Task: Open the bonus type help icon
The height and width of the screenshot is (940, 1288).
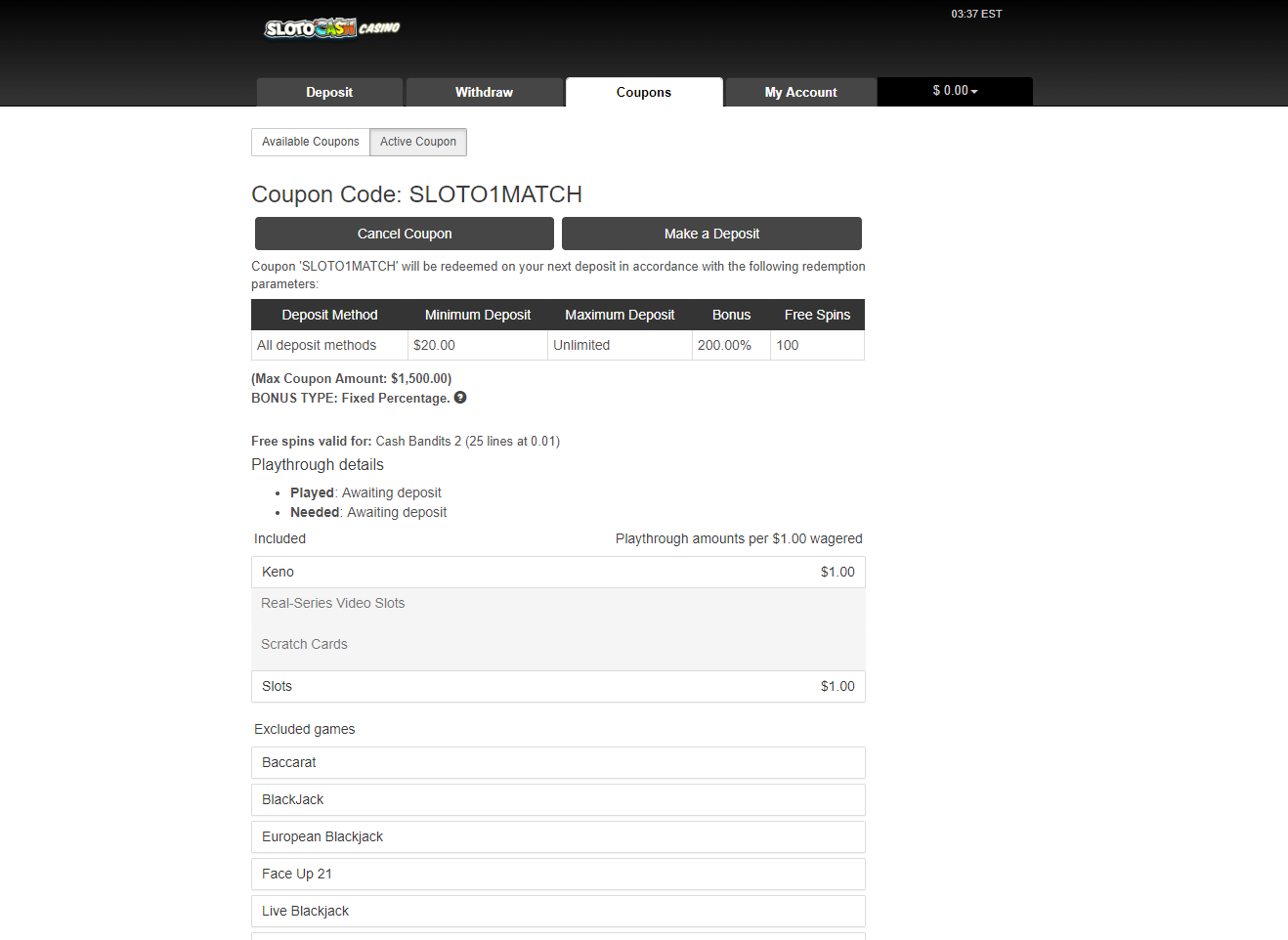Action: (460, 398)
